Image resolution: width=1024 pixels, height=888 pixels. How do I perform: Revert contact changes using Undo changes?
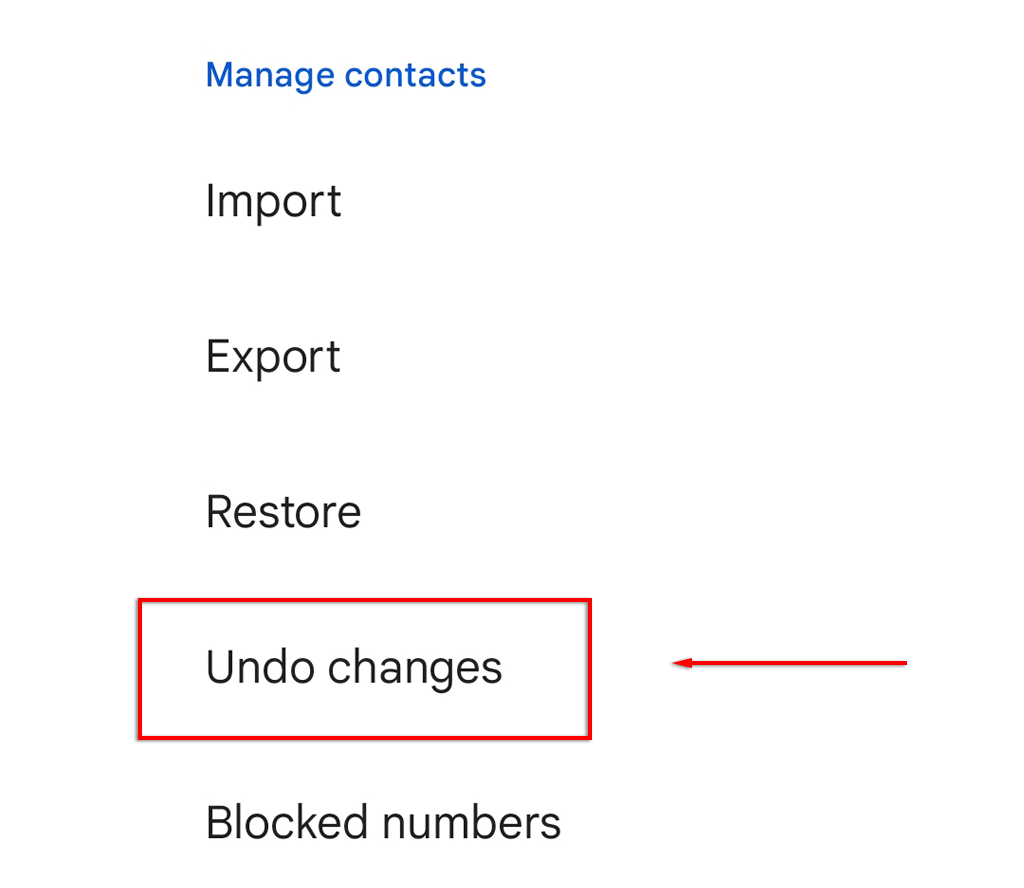tap(354, 668)
